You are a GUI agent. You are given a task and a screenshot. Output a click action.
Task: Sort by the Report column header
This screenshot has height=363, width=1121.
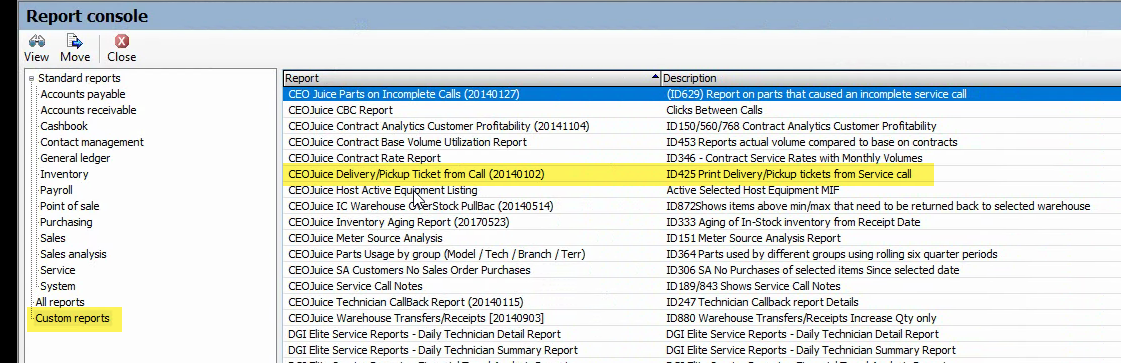(472, 78)
